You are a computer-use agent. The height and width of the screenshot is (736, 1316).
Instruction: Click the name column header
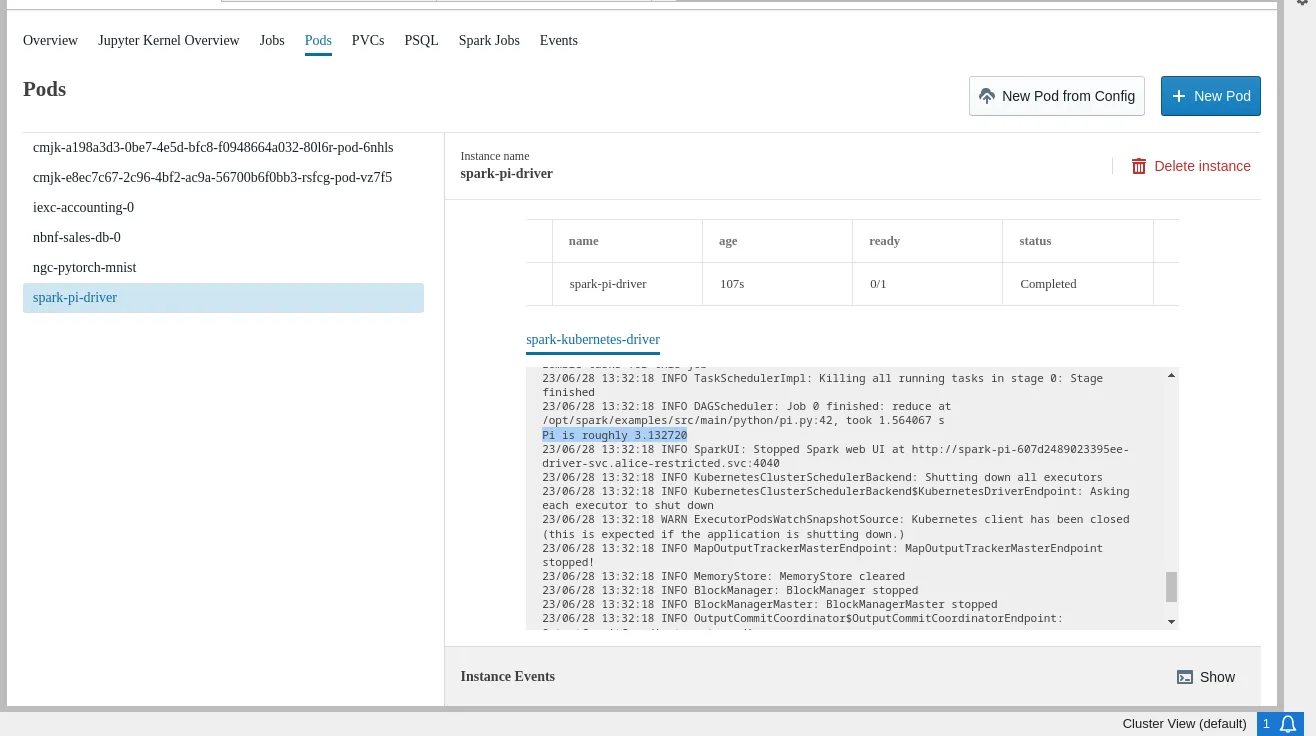click(627, 241)
